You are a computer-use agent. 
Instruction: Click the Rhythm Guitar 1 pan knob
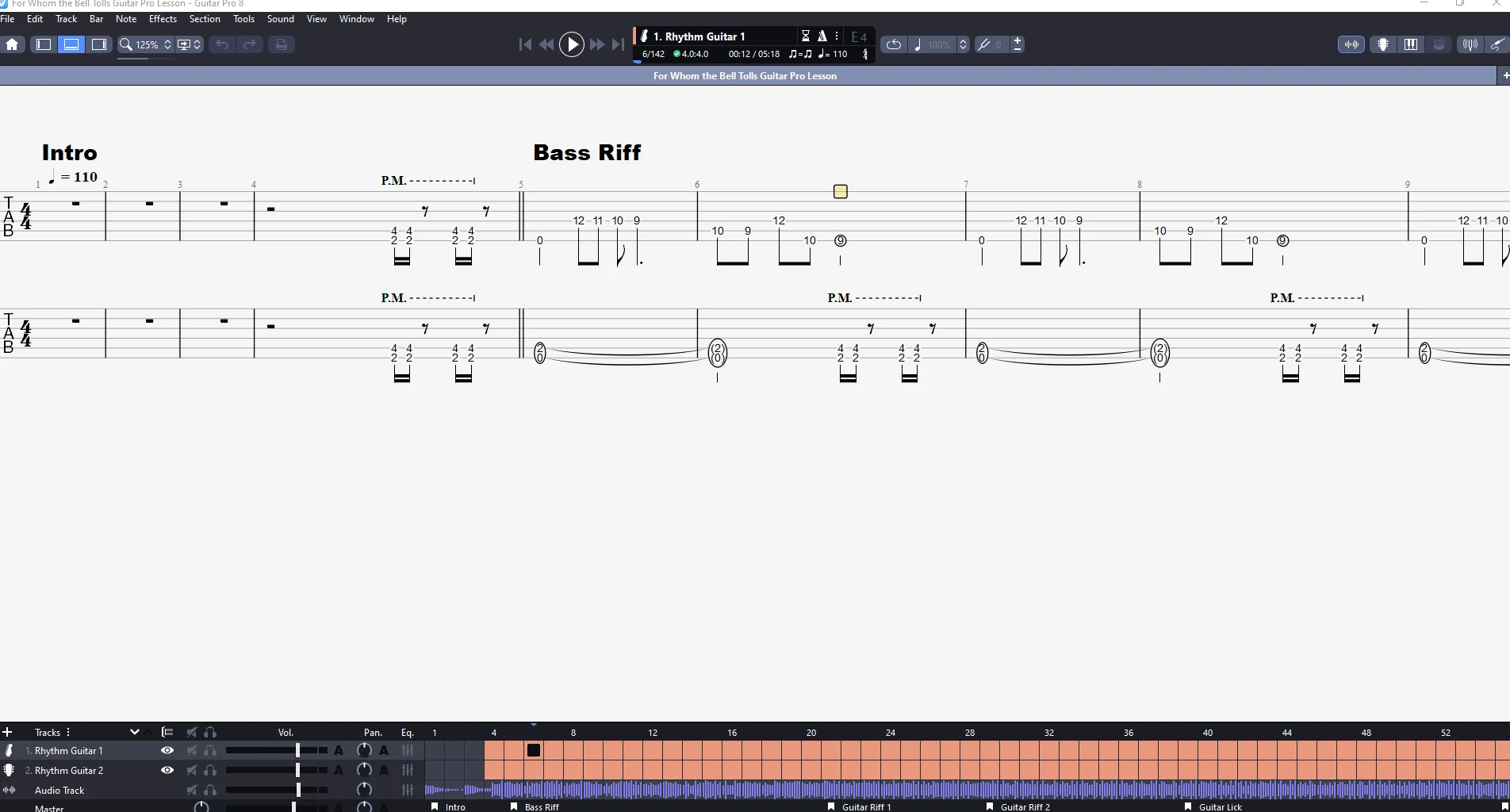[x=364, y=750]
